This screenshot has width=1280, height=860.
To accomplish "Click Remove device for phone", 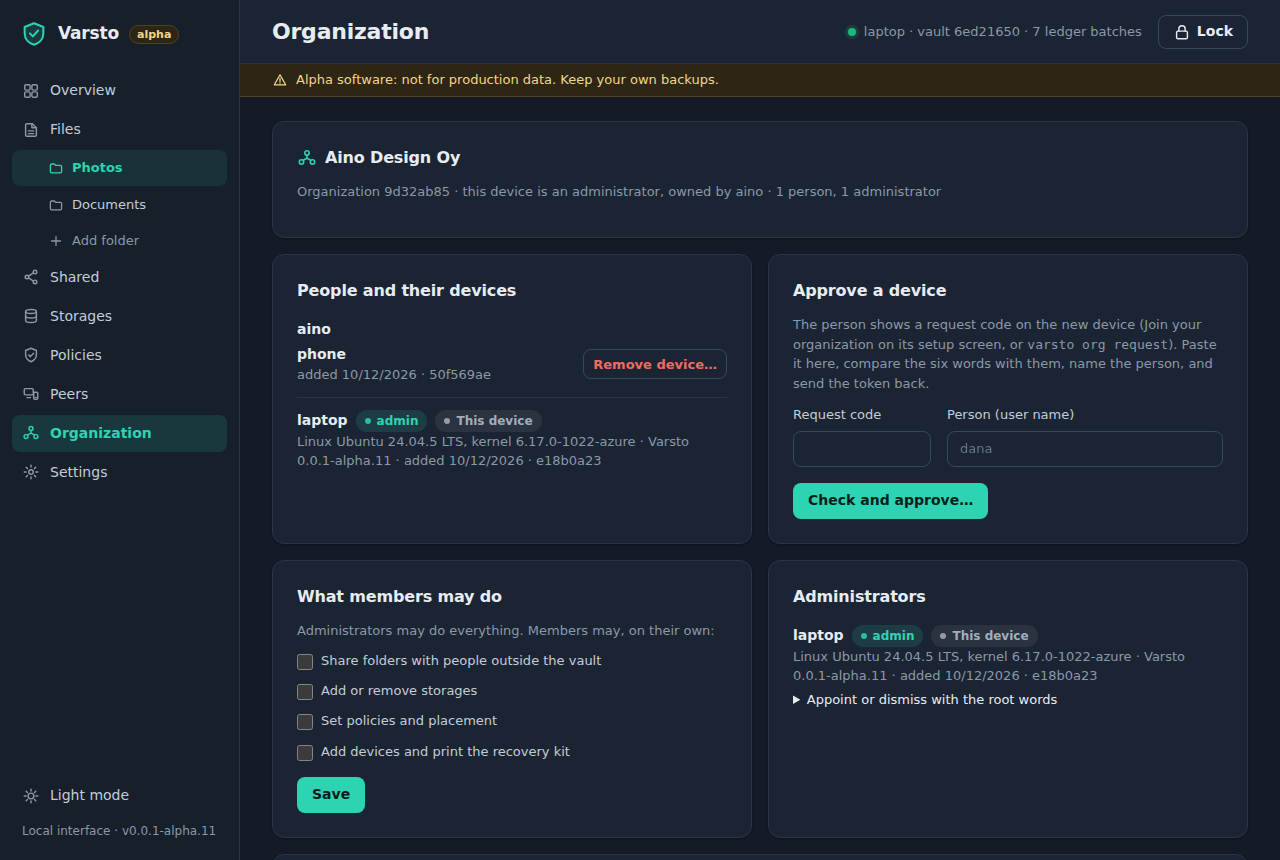I will click(655, 364).
